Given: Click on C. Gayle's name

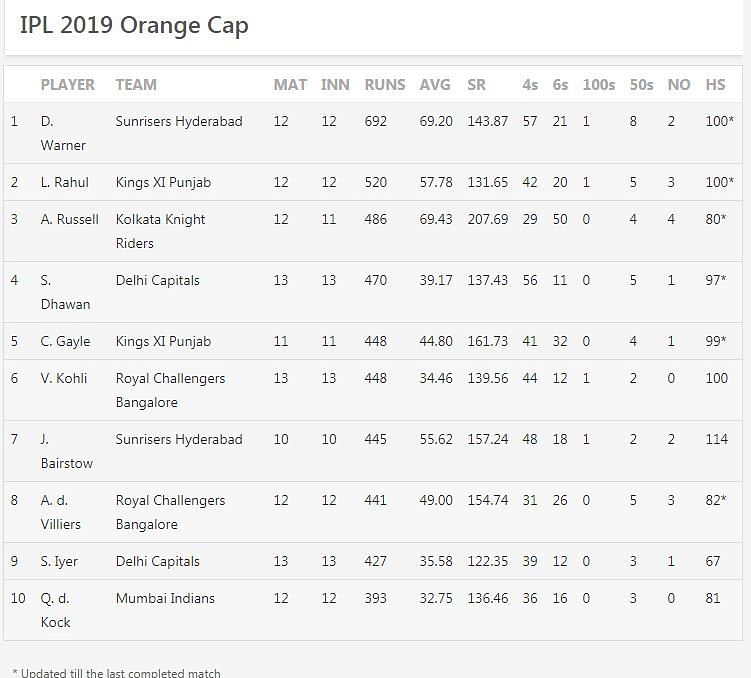Looking at the screenshot, I should click(66, 341).
